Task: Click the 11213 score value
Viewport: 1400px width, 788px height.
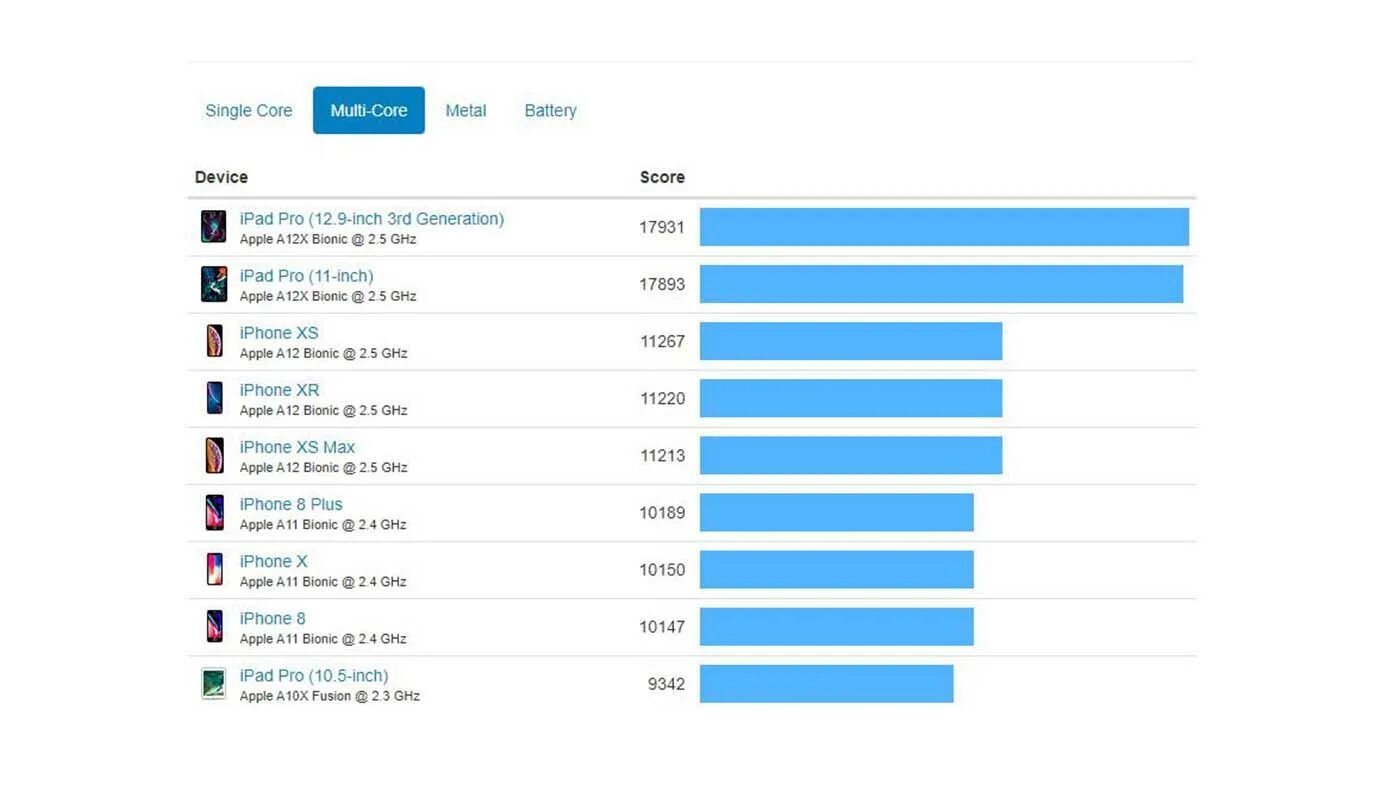Action: coord(662,455)
